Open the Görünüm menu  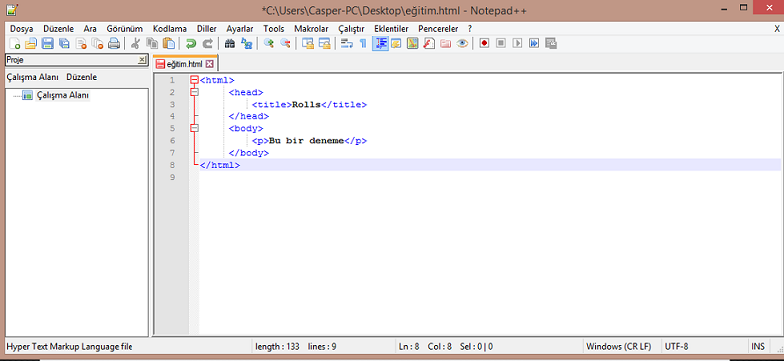point(124,28)
